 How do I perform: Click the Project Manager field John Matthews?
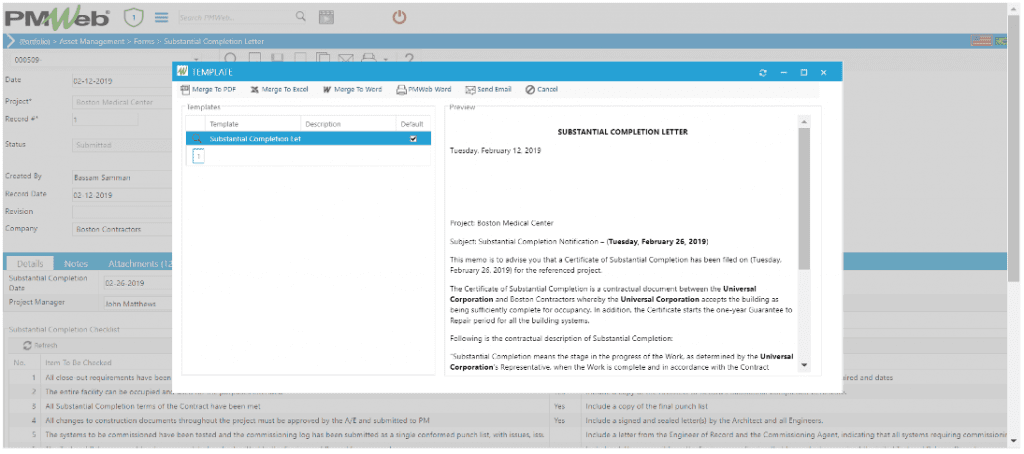[138, 303]
